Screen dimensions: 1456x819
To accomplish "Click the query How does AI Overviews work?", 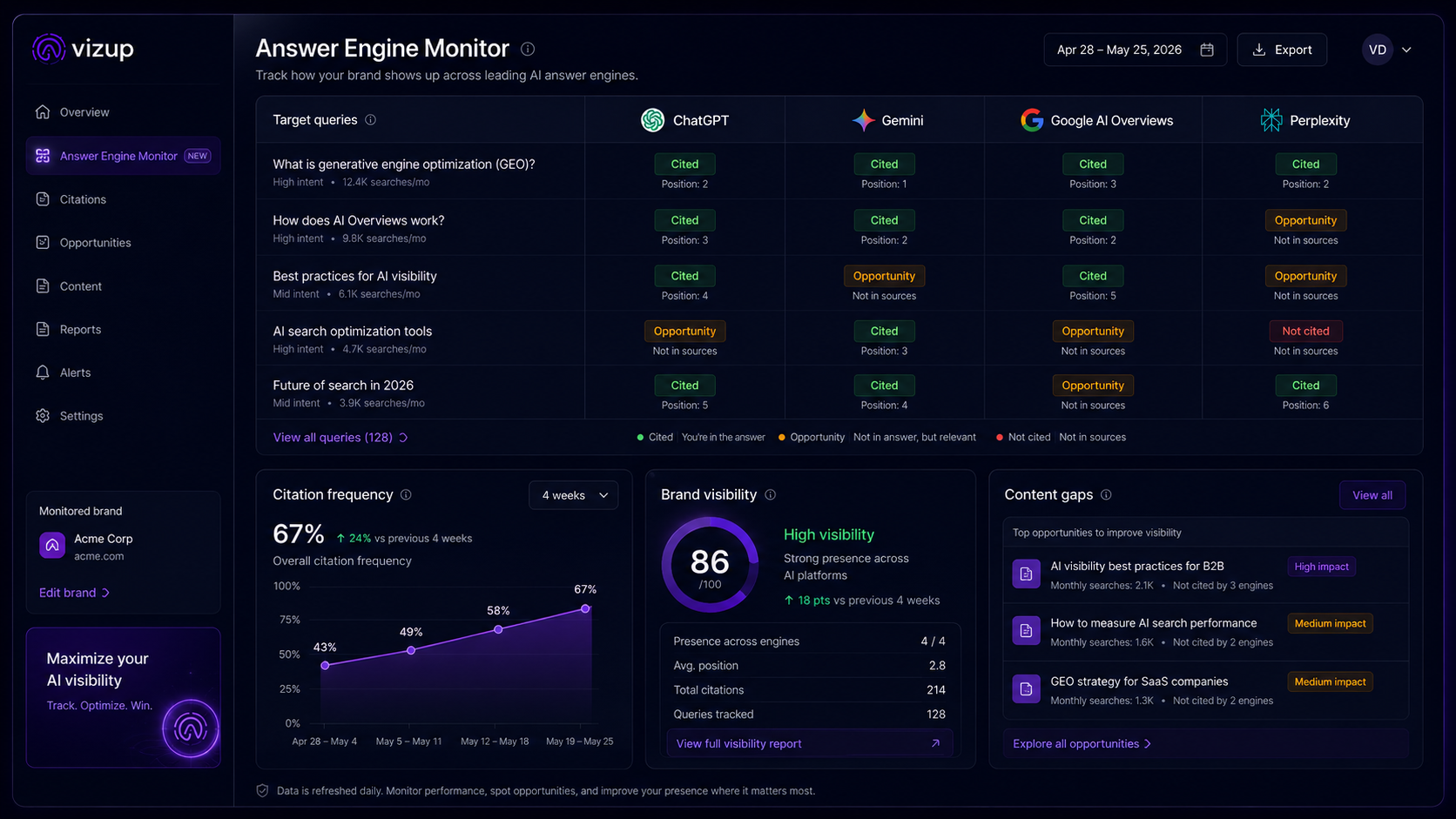I will tap(359, 220).
